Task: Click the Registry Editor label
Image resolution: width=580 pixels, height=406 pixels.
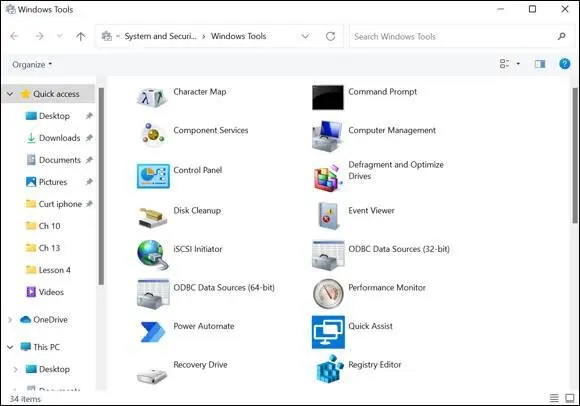Action: tap(375, 365)
